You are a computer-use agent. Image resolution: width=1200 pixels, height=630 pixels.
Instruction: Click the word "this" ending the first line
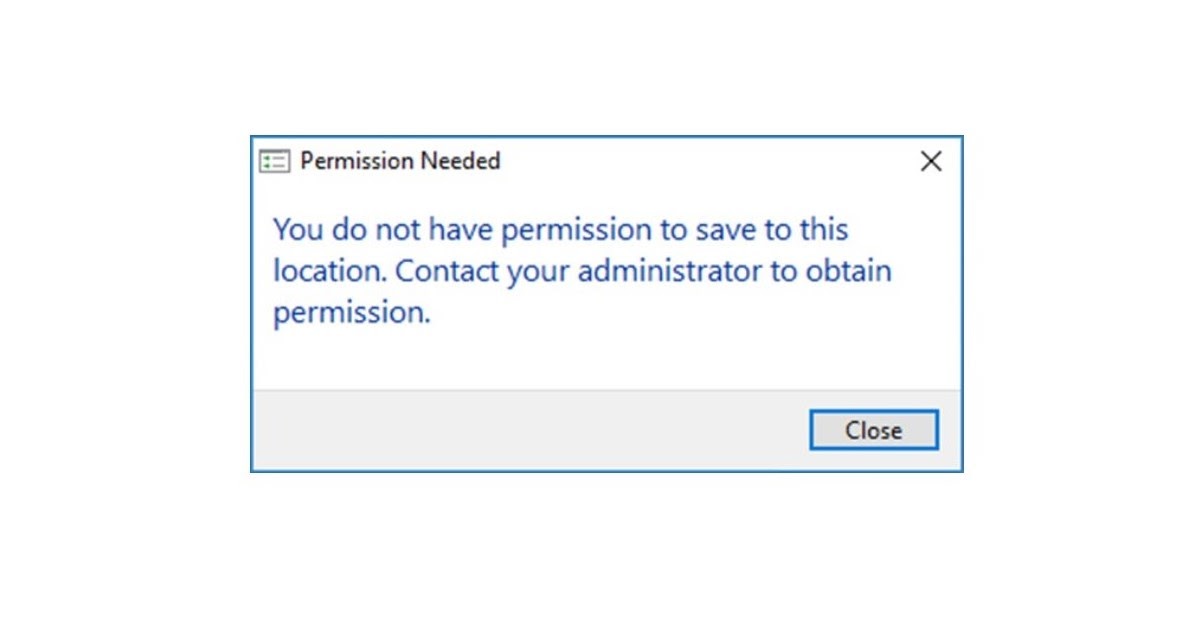[x=823, y=230]
